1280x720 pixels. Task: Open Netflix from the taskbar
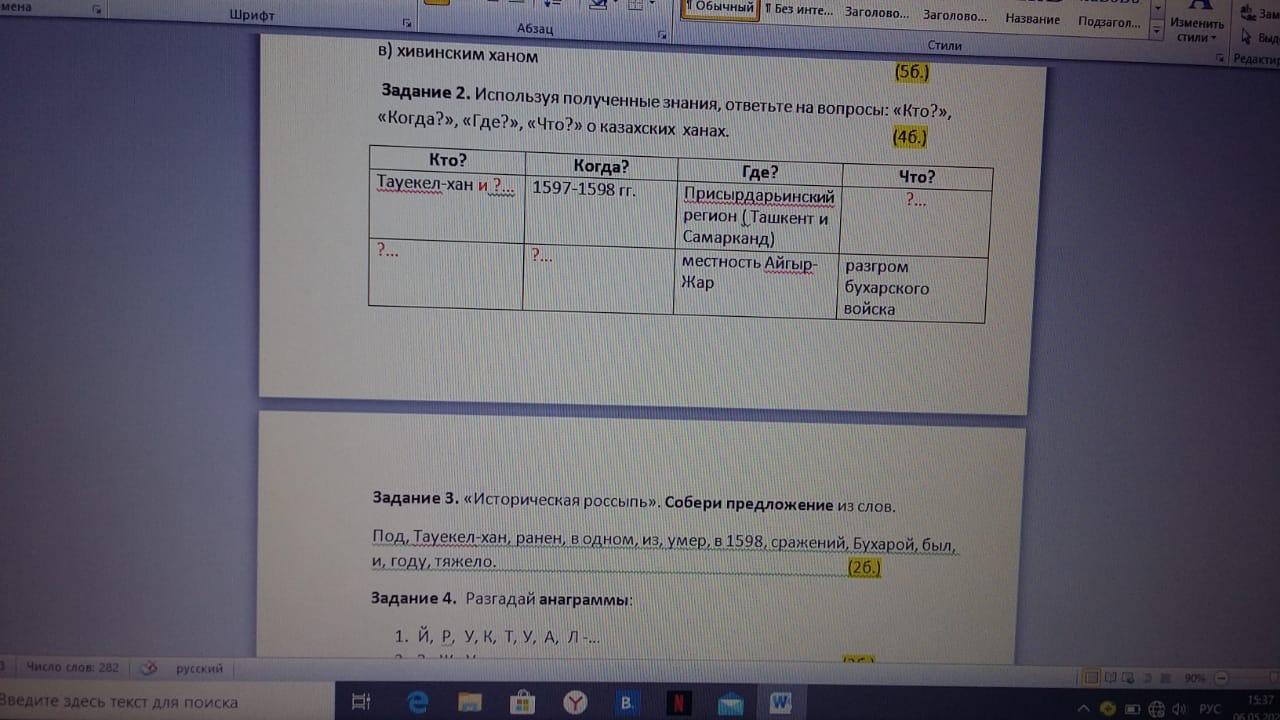pyautogui.click(x=678, y=702)
